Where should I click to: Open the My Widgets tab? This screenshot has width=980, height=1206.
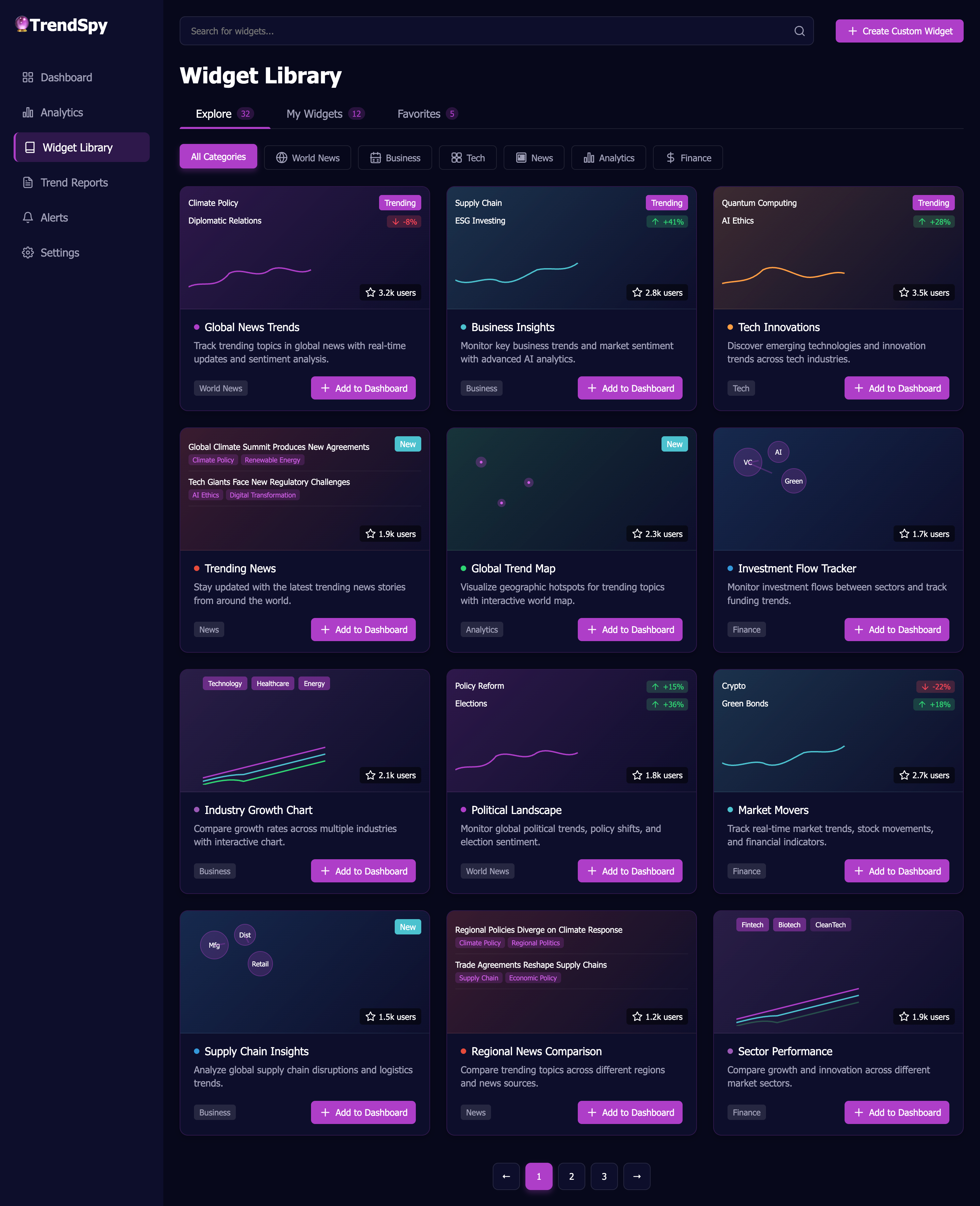click(x=325, y=113)
